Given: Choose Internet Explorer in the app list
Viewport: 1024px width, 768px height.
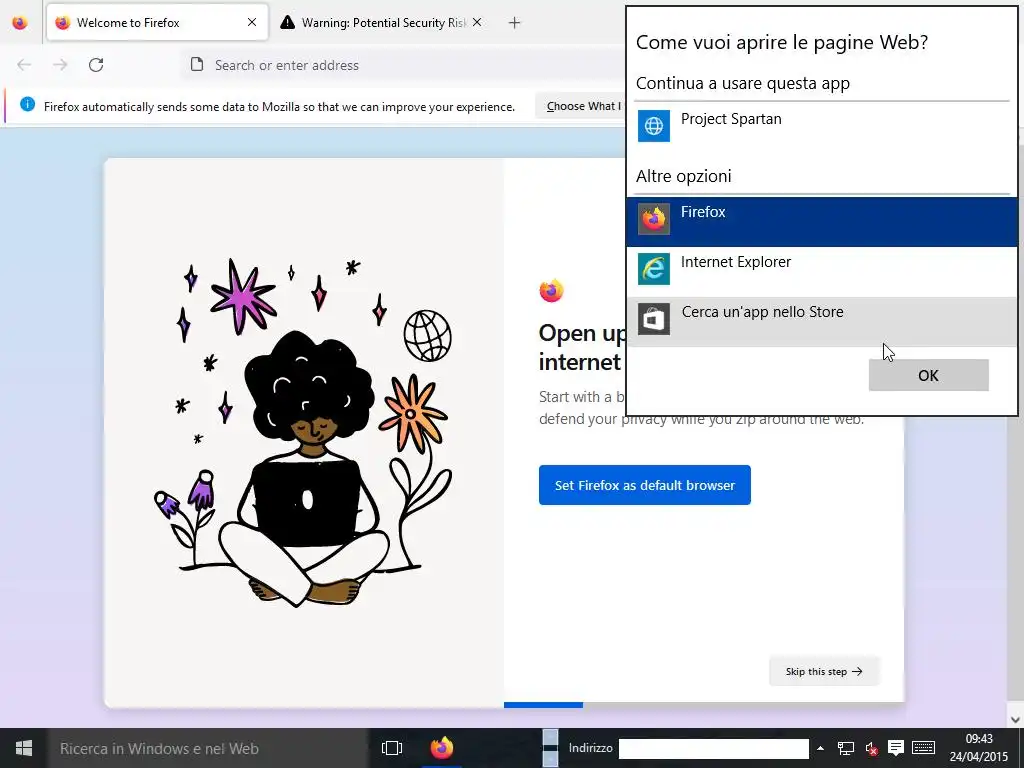Looking at the screenshot, I should coord(822,271).
